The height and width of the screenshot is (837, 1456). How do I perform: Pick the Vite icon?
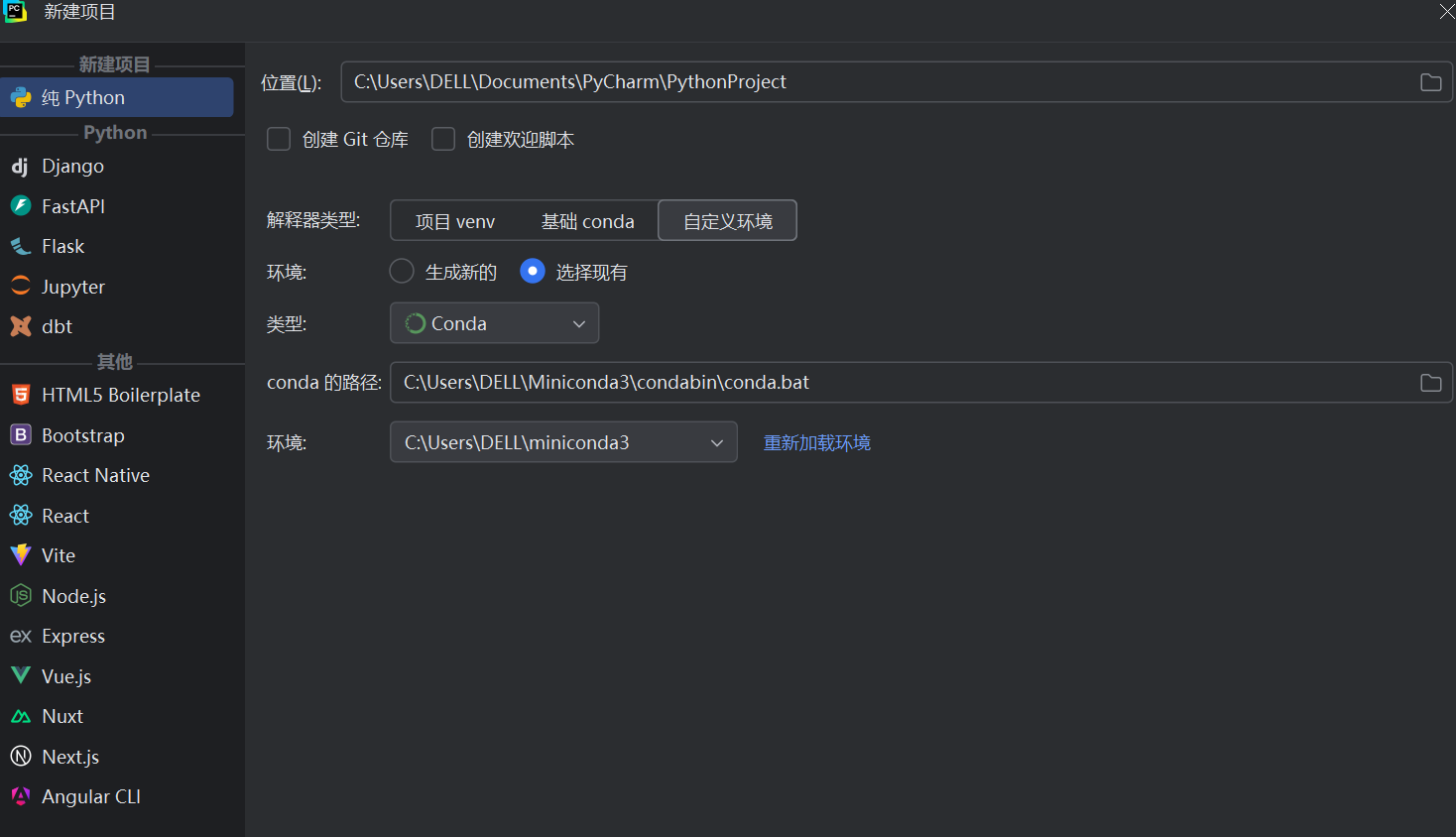(21, 555)
